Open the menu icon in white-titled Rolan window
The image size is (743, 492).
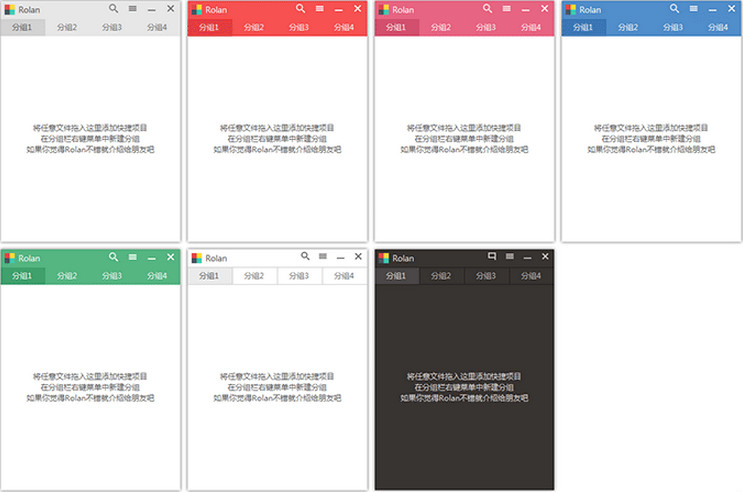click(323, 256)
